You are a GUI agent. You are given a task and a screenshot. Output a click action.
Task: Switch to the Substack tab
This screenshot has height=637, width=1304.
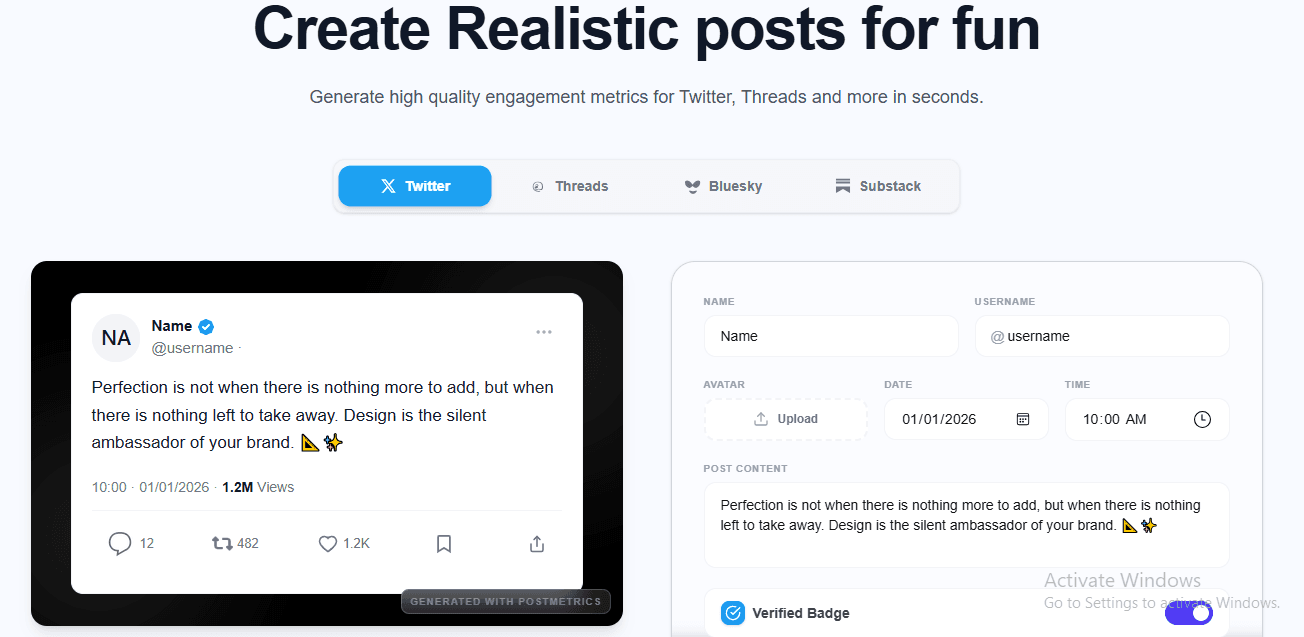pyautogui.click(x=877, y=185)
